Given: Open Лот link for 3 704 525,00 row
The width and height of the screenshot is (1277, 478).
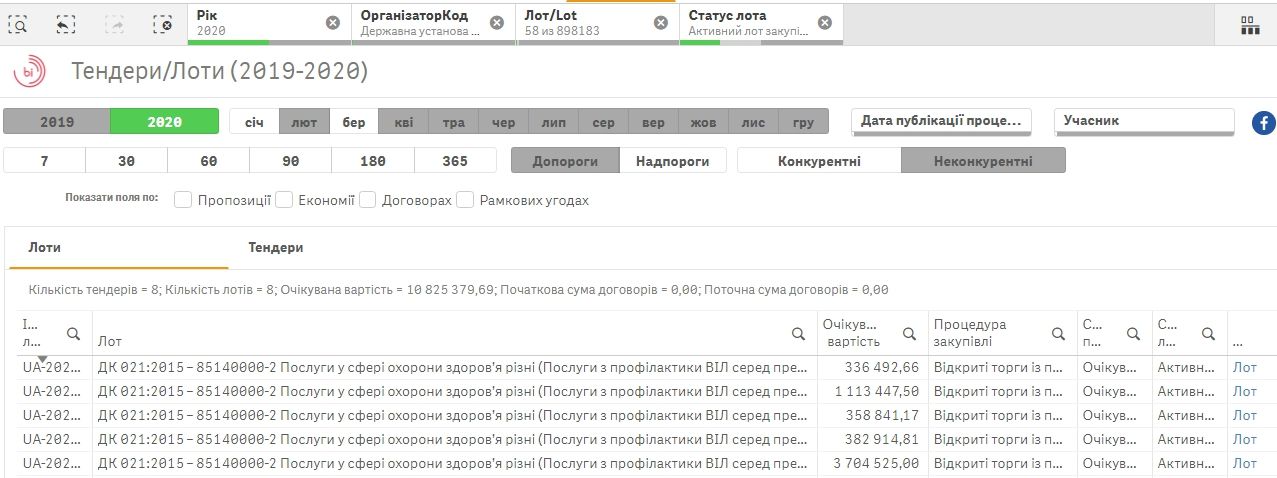Looking at the screenshot, I should click(x=1244, y=463).
